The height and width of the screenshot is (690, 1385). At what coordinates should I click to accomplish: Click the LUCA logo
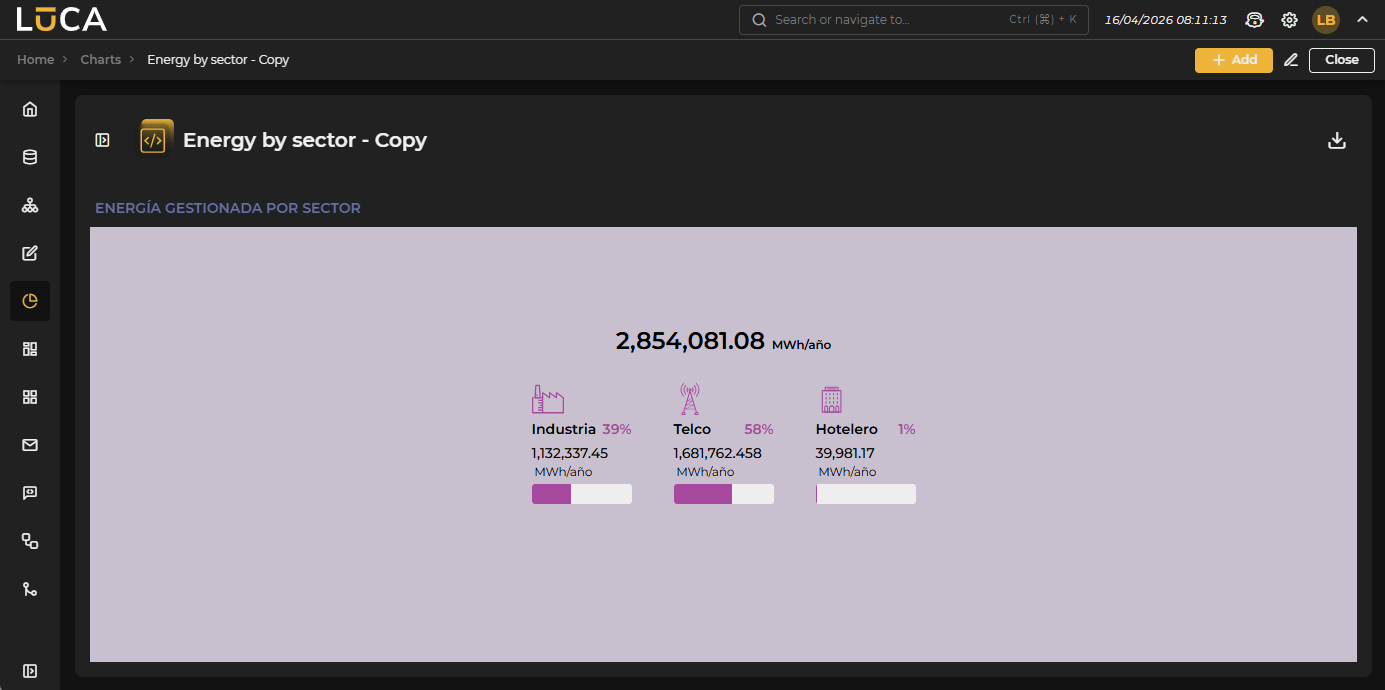pyautogui.click(x=61, y=19)
